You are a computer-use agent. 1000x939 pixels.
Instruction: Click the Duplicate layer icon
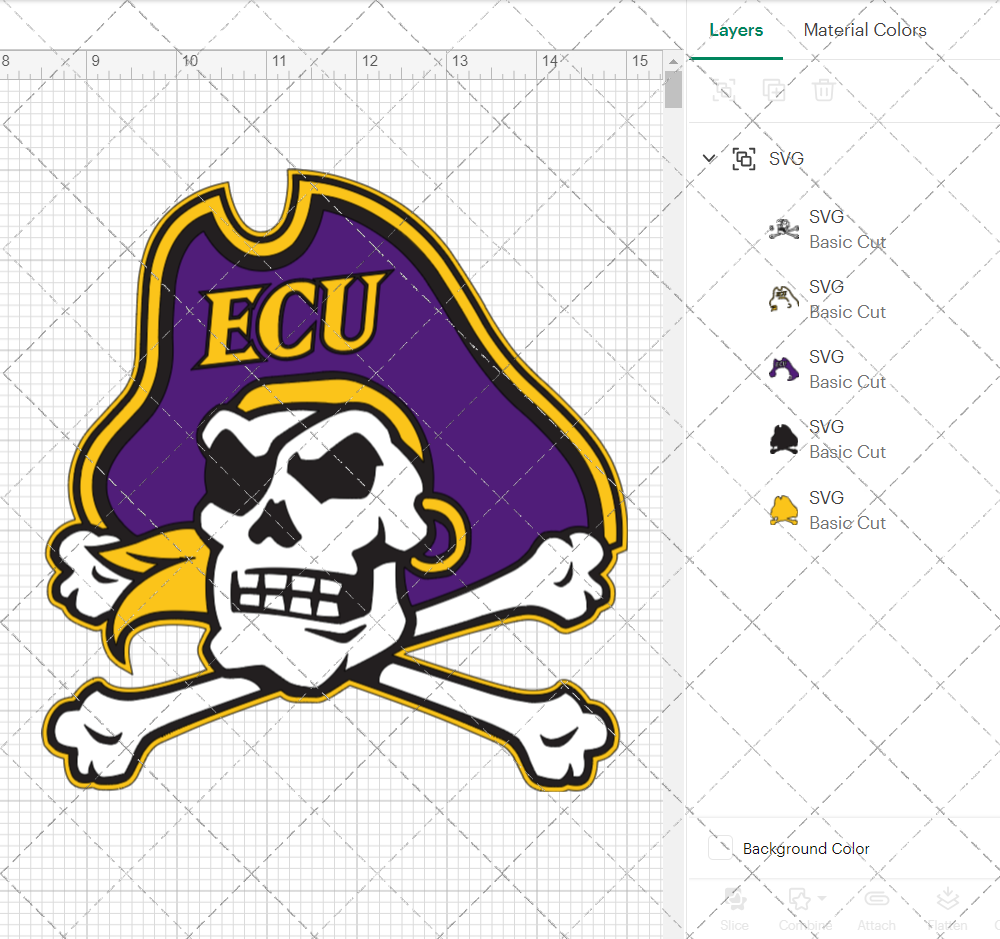pos(774,90)
